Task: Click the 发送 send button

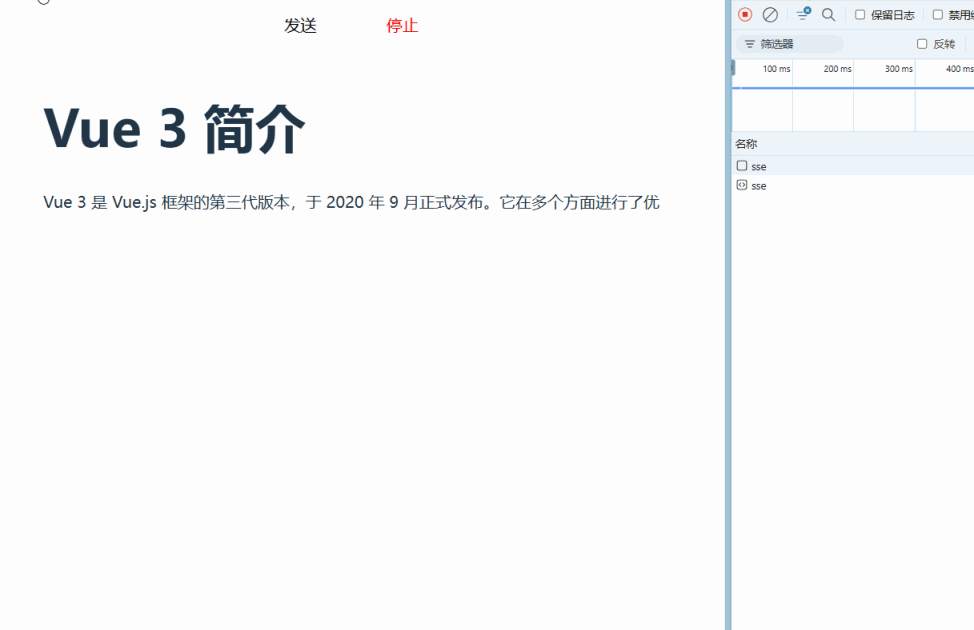Action: pos(301,25)
